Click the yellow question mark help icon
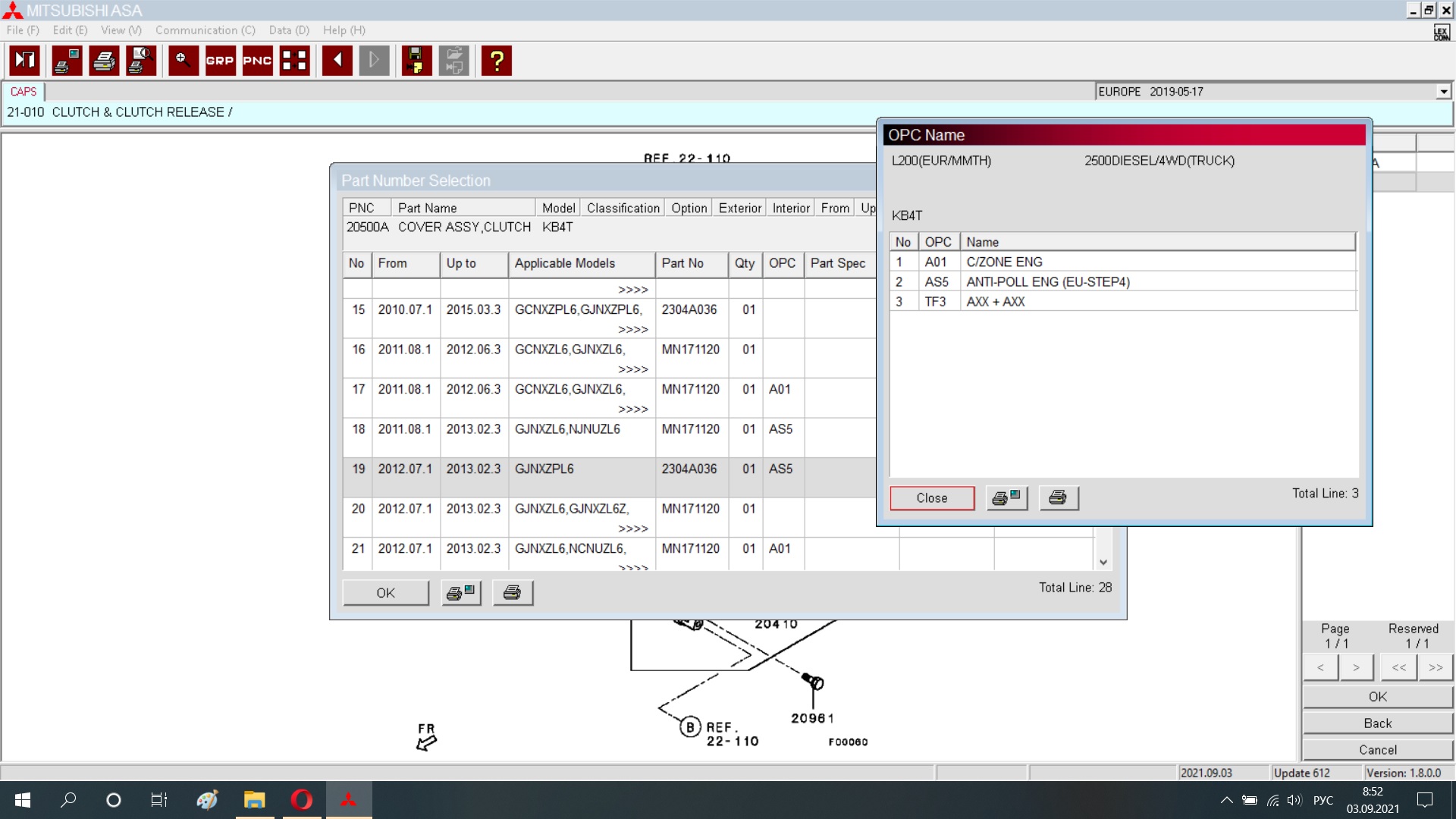The height and width of the screenshot is (819, 1456). tap(497, 61)
